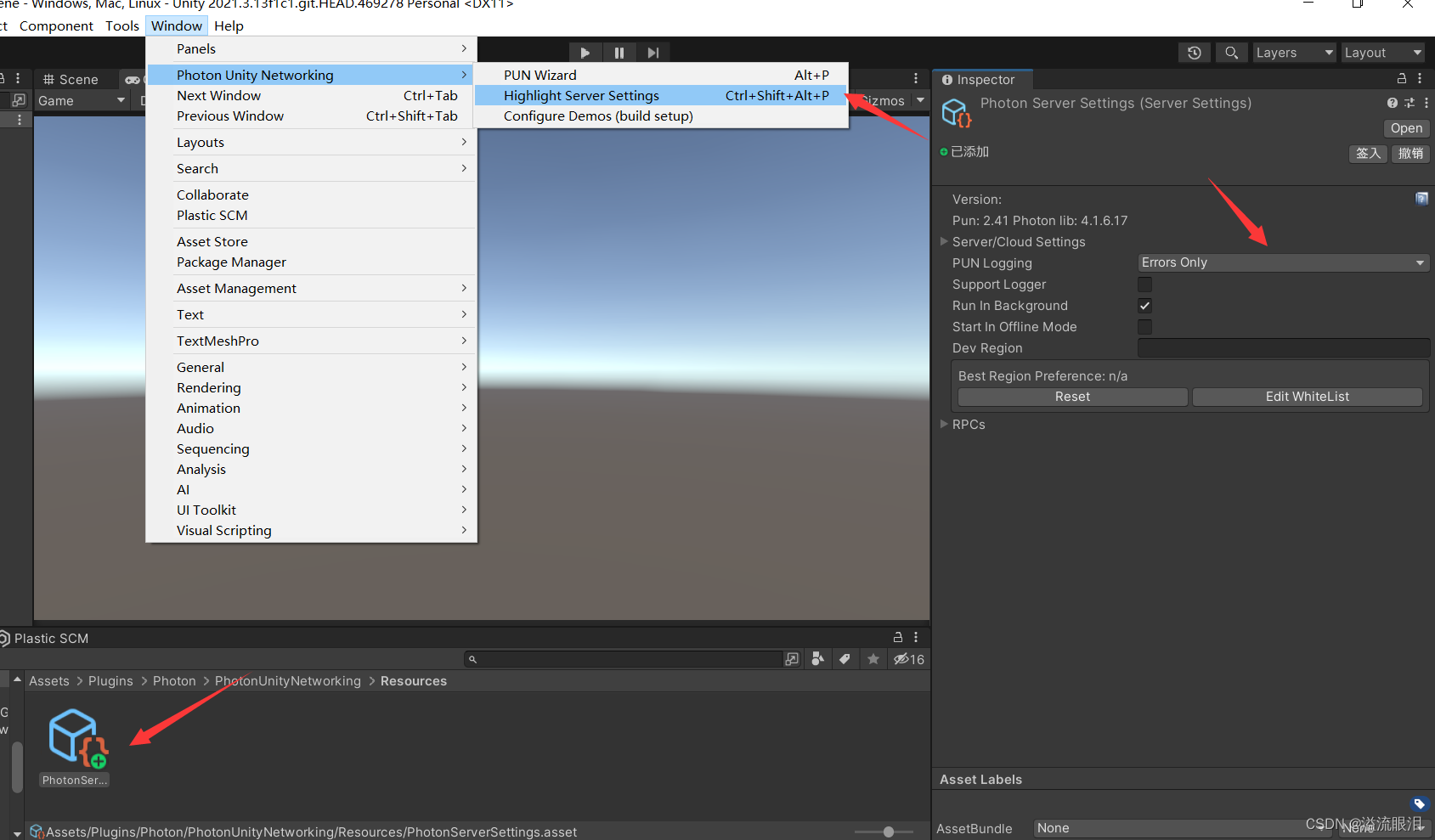Image resolution: width=1435 pixels, height=840 pixels.
Task: Switch to the Scene tab
Action: point(71,79)
